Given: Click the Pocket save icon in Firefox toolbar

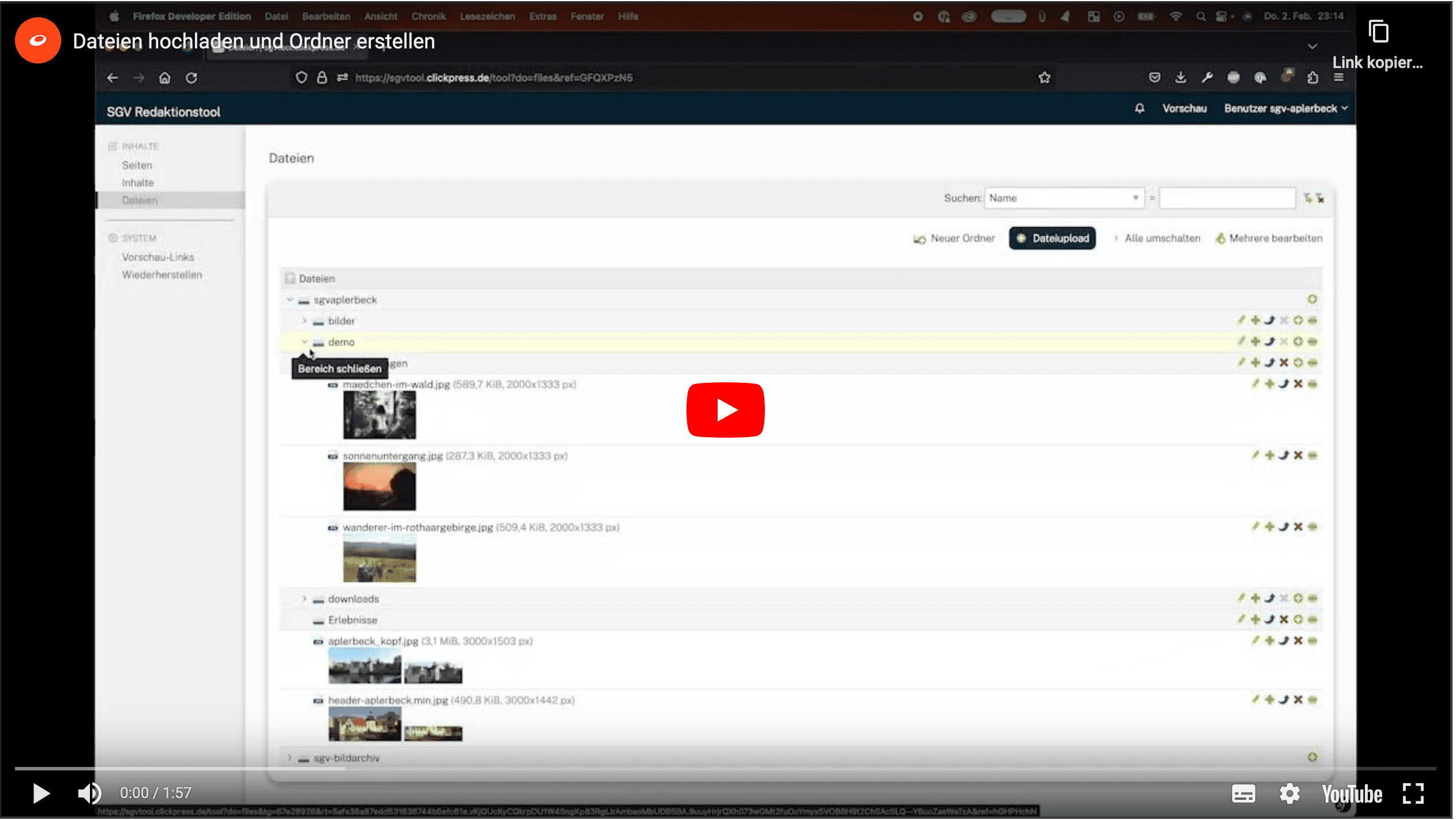Looking at the screenshot, I should click(x=1154, y=78).
